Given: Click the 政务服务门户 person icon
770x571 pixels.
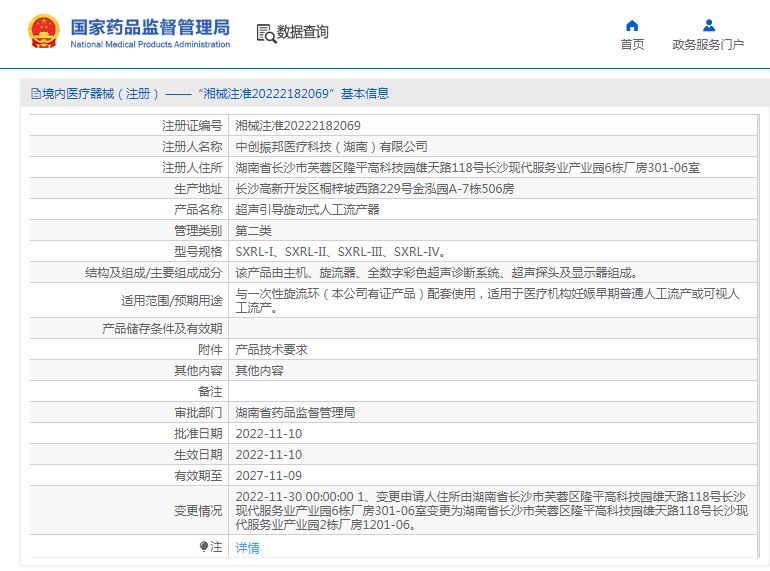Looking at the screenshot, I should 709,25.
